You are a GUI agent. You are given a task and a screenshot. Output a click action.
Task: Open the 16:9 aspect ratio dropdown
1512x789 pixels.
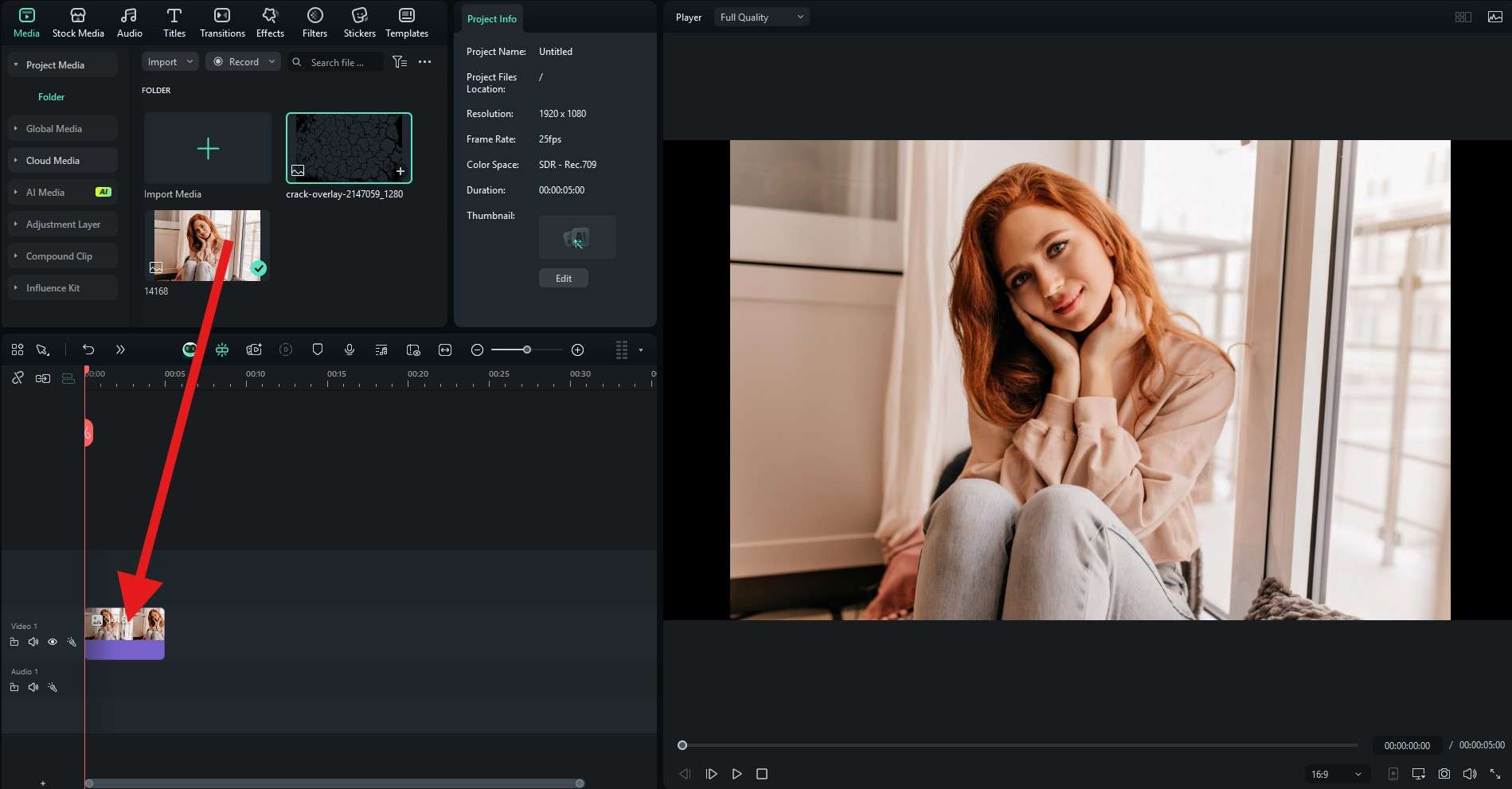[x=1336, y=774]
